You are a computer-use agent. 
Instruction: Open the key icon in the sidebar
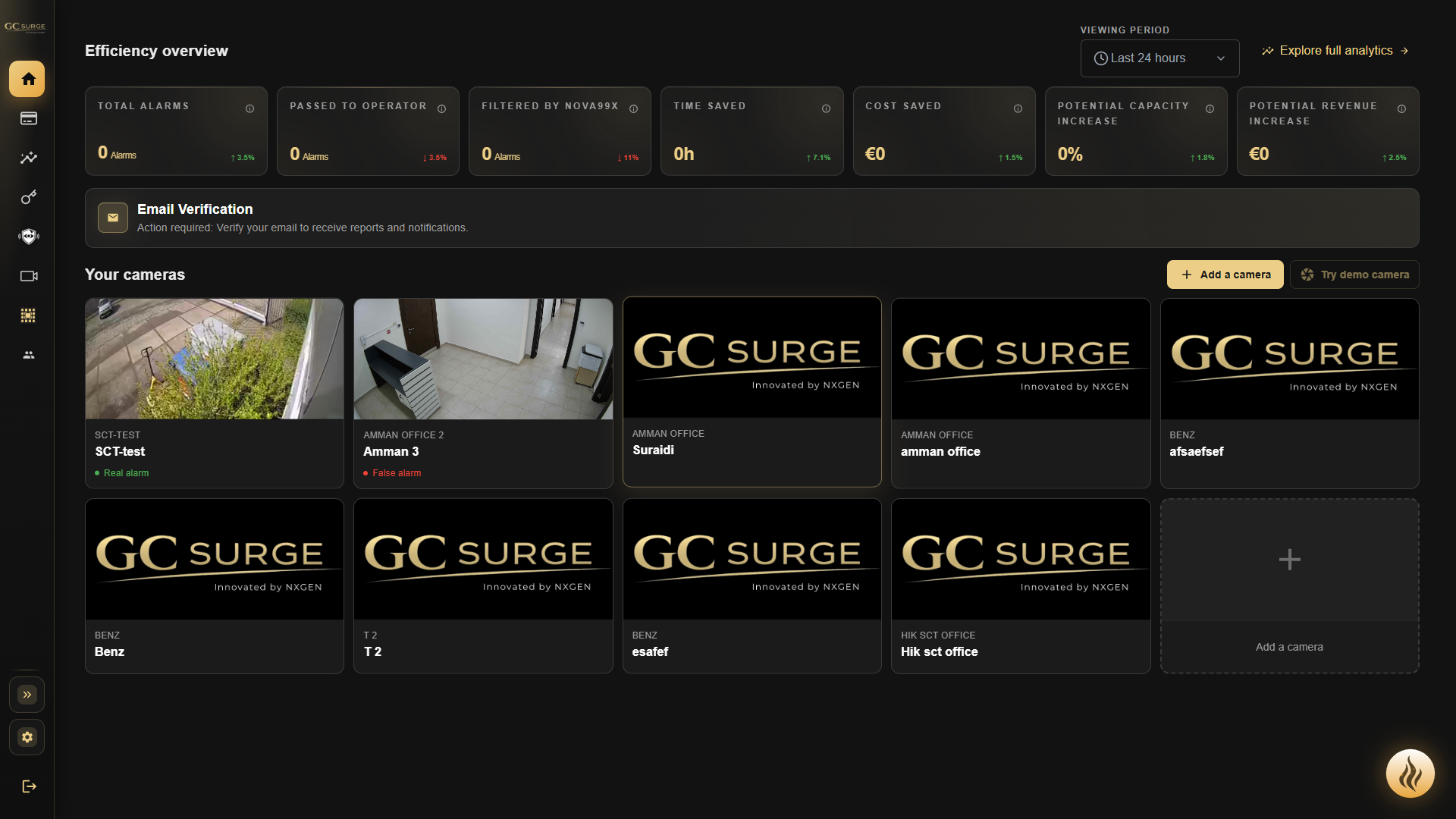(x=28, y=197)
